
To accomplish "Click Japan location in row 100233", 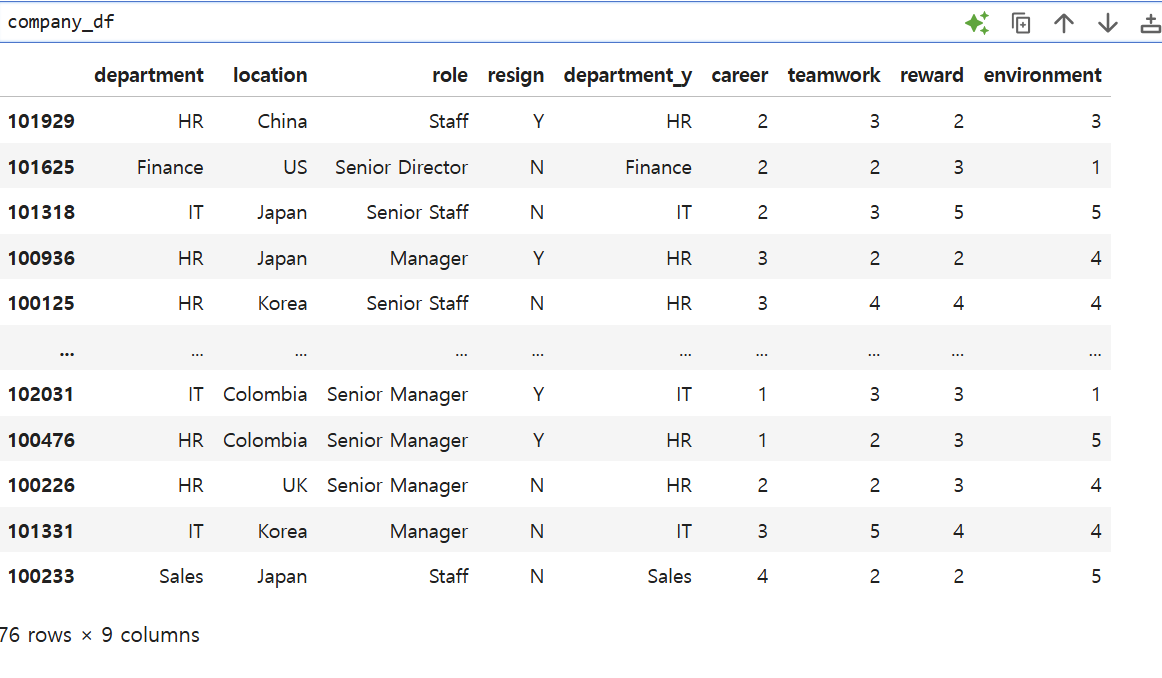I will coord(282,577).
